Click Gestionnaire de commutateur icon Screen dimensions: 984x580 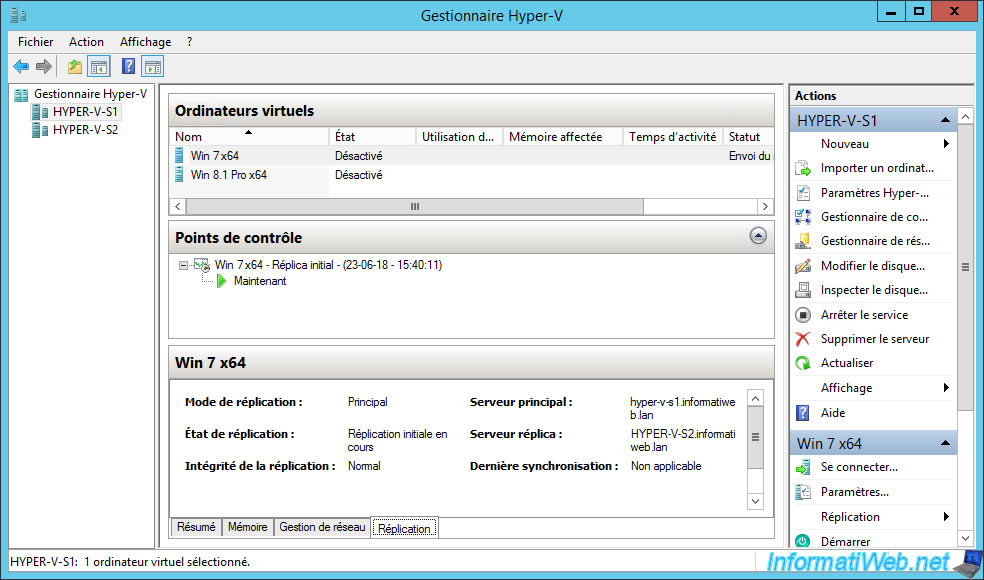pos(803,217)
